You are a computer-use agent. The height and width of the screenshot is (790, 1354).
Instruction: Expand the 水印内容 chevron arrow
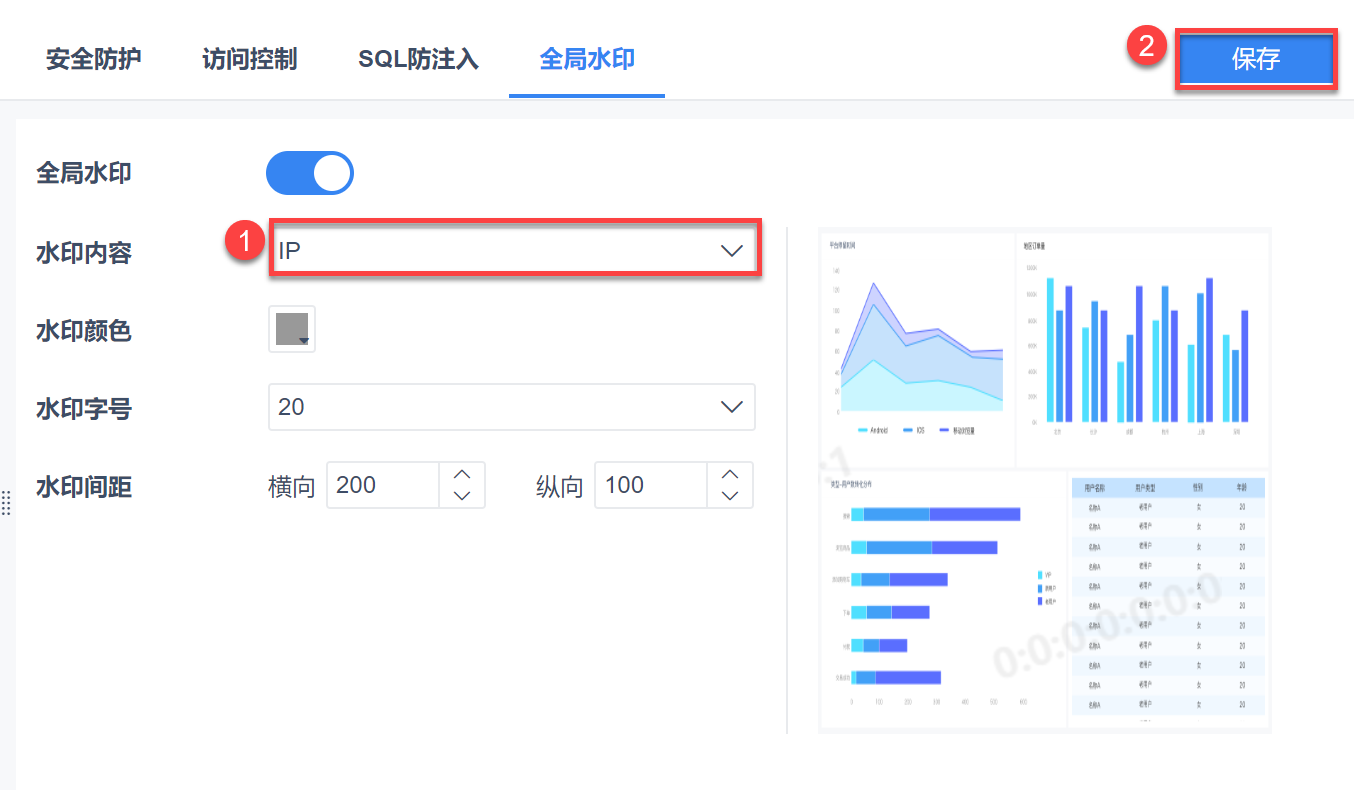pos(732,251)
